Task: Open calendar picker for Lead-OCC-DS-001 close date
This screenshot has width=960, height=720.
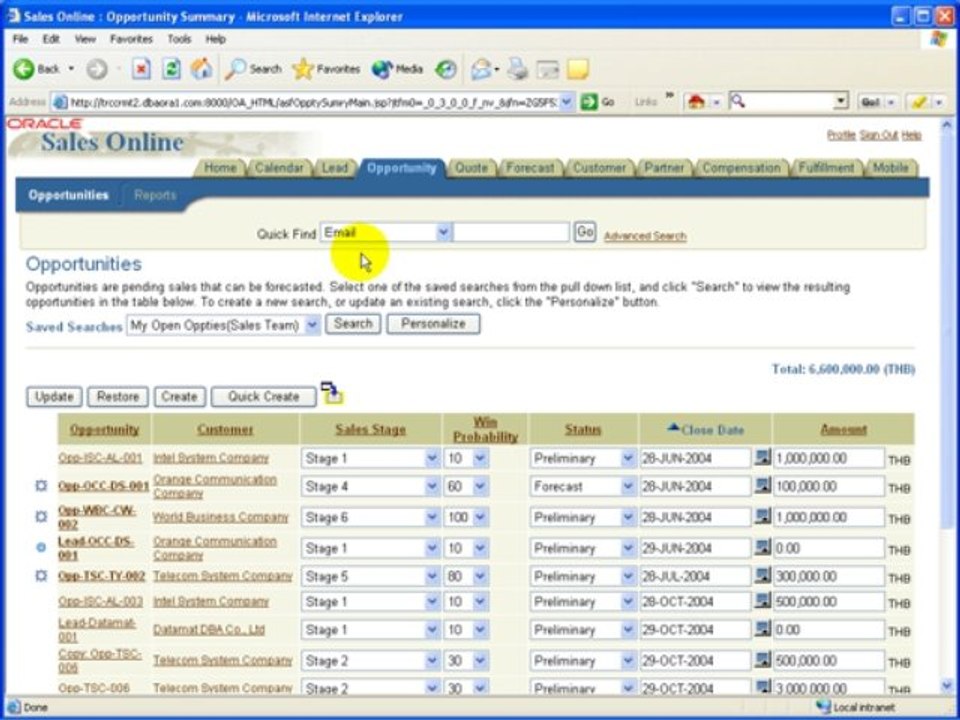Action: [x=762, y=547]
